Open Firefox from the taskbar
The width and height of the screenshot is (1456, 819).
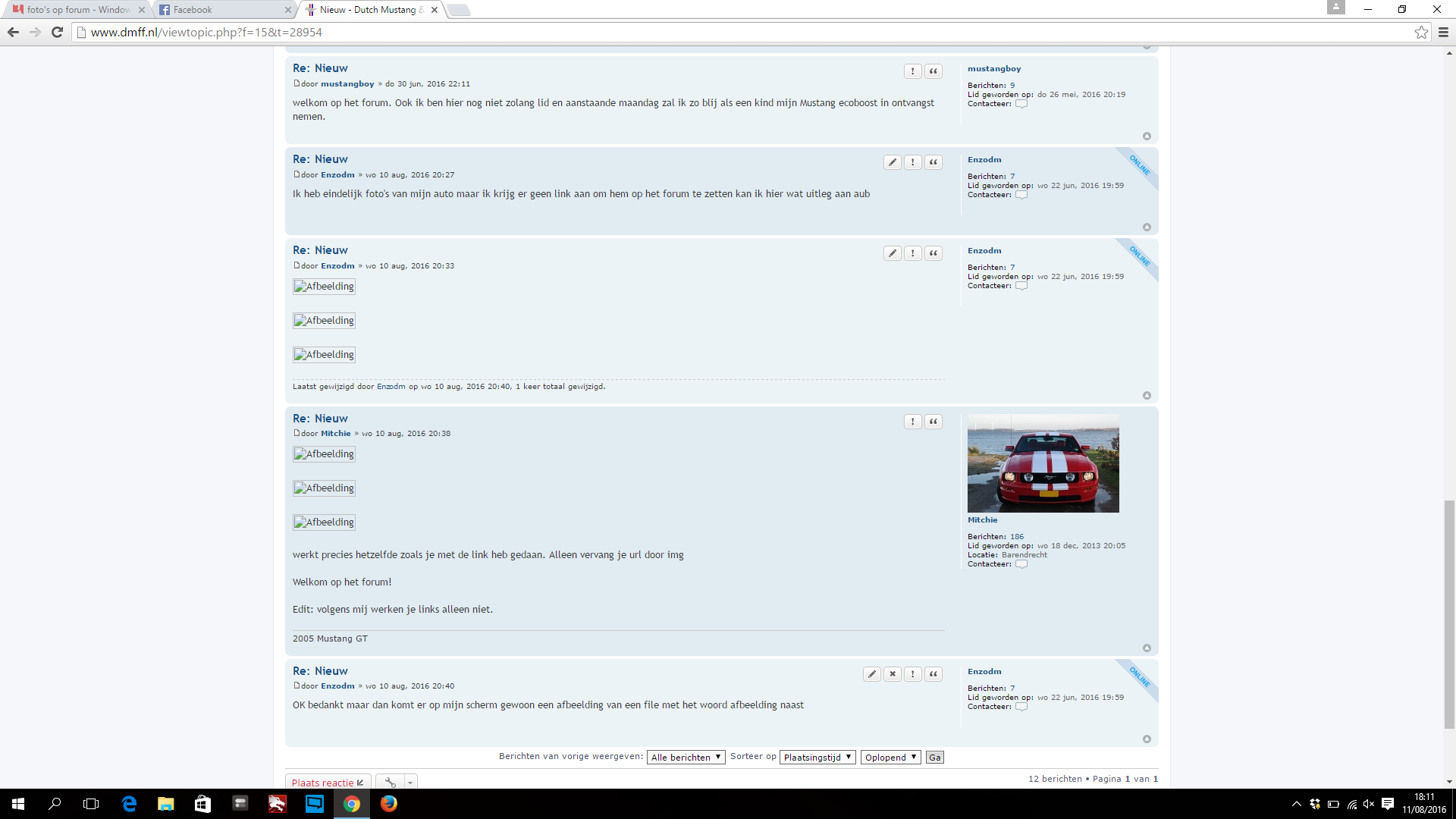pyautogui.click(x=388, y=804)
